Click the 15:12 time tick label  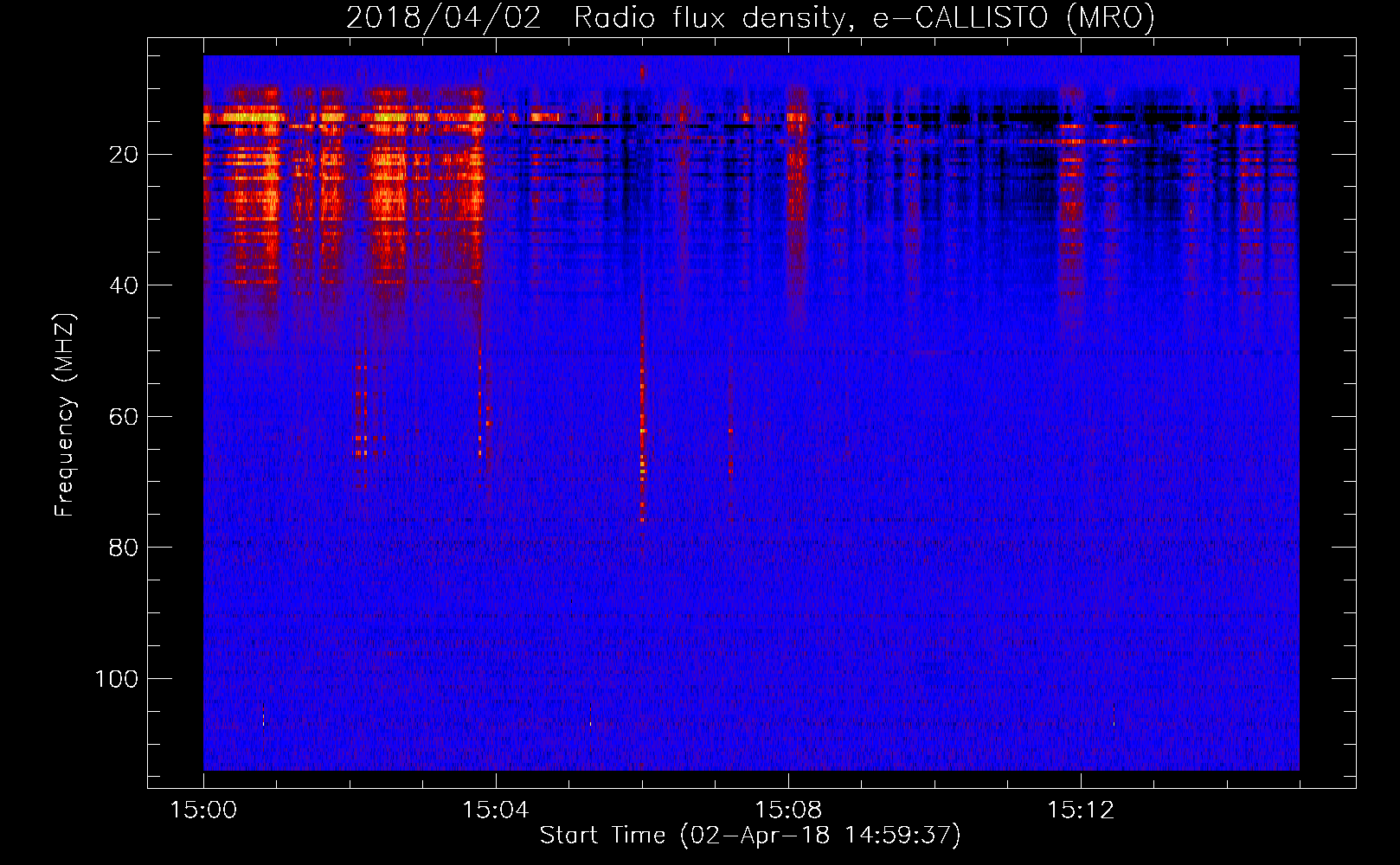point(1081,811)
